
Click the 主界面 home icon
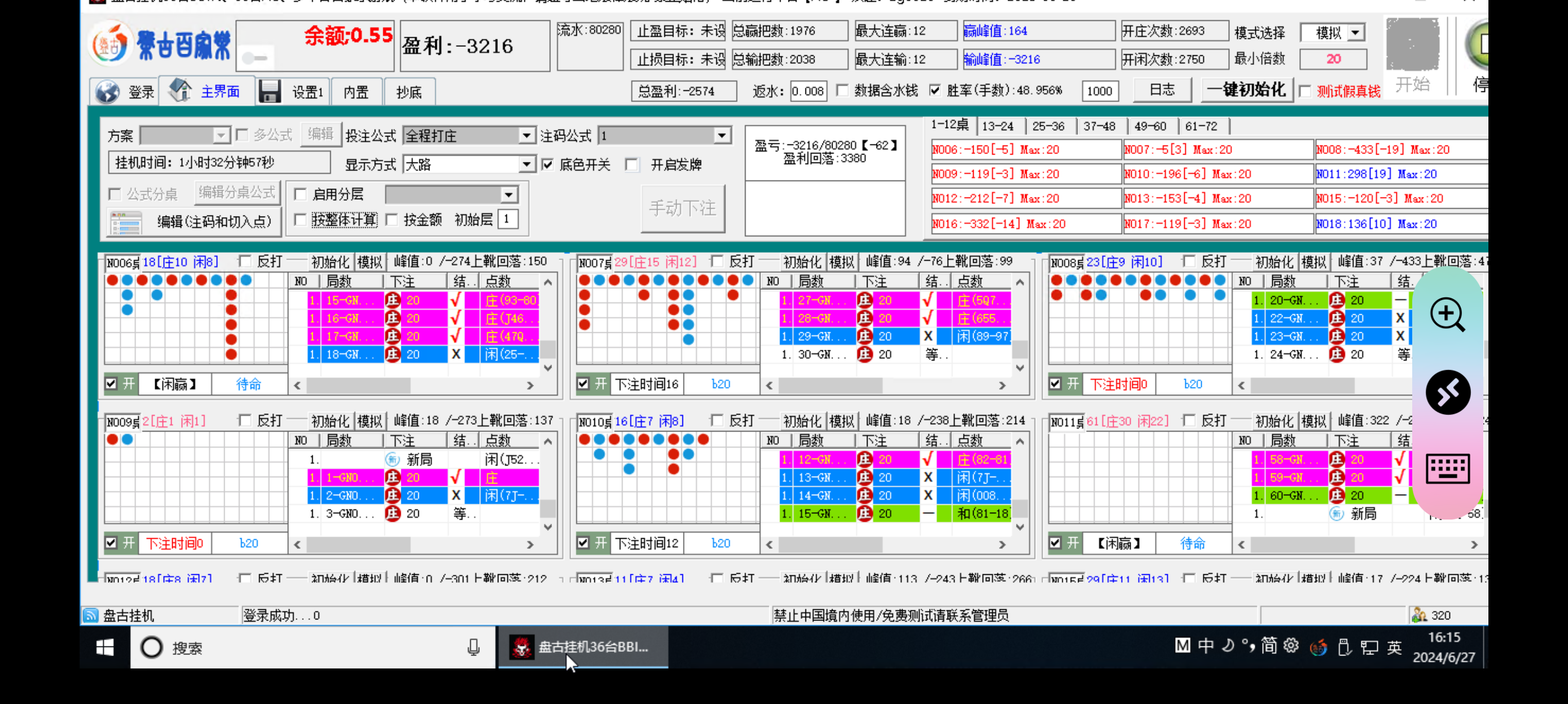point(181,90)
